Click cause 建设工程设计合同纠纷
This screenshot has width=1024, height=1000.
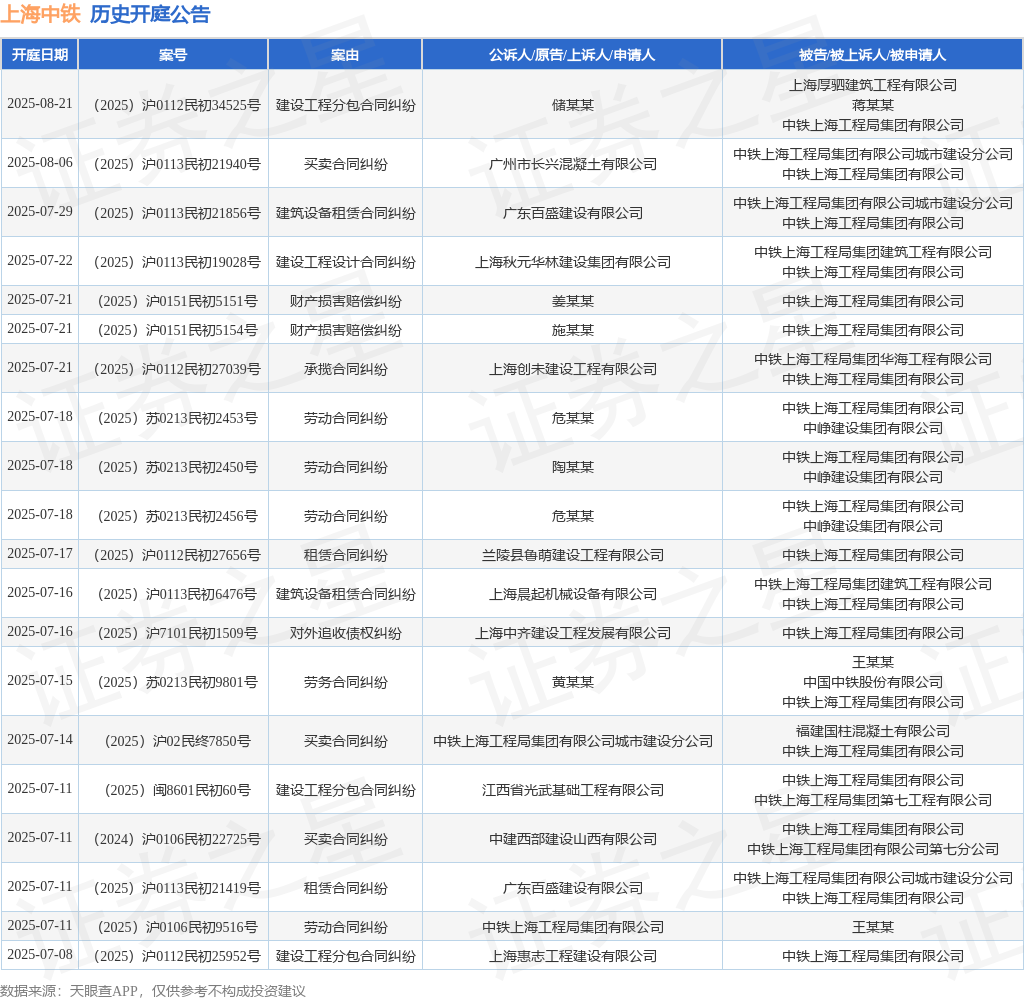click(x=345, y=262)
